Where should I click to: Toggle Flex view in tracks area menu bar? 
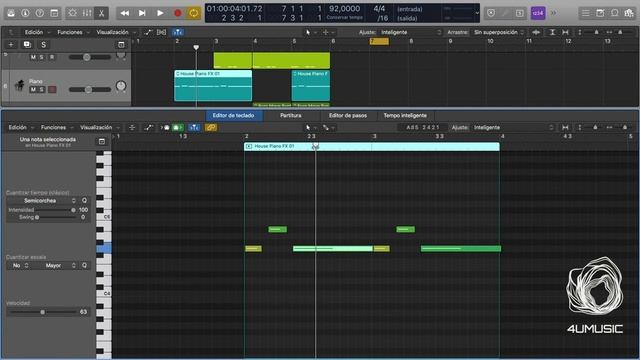(162, 32)
